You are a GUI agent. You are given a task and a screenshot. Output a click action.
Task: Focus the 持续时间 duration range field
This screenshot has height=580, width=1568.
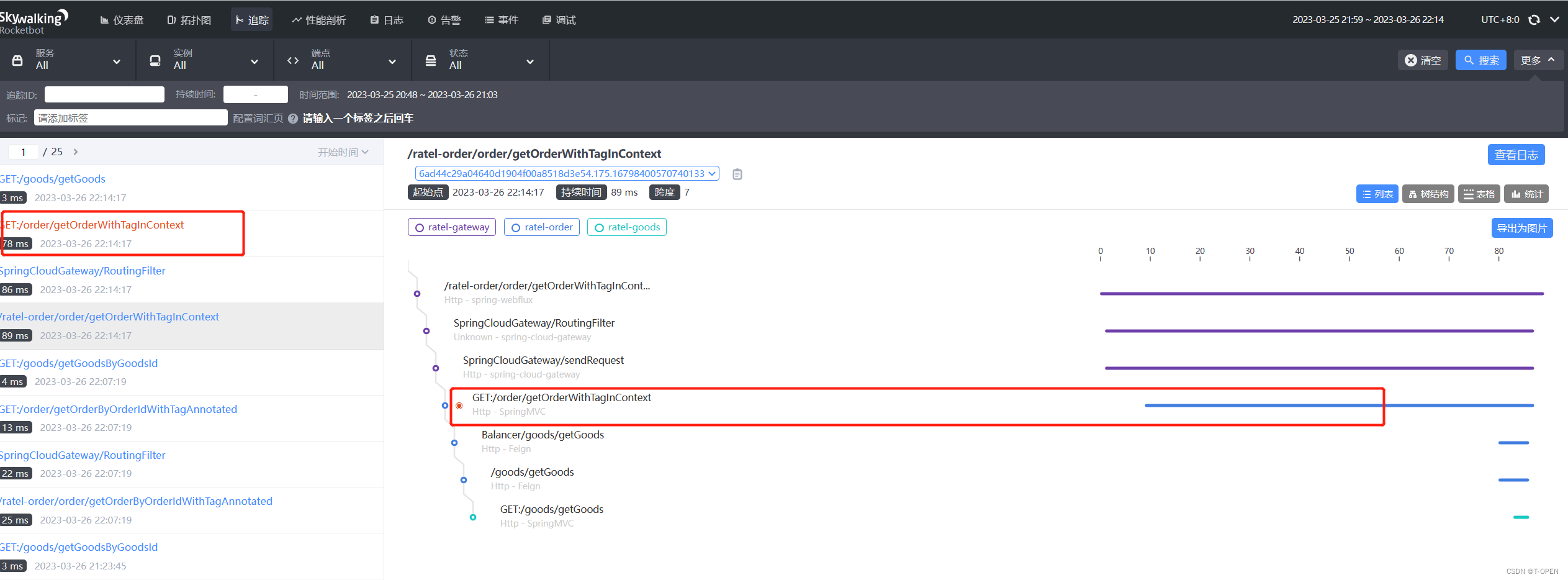click(x=255, y=94)
